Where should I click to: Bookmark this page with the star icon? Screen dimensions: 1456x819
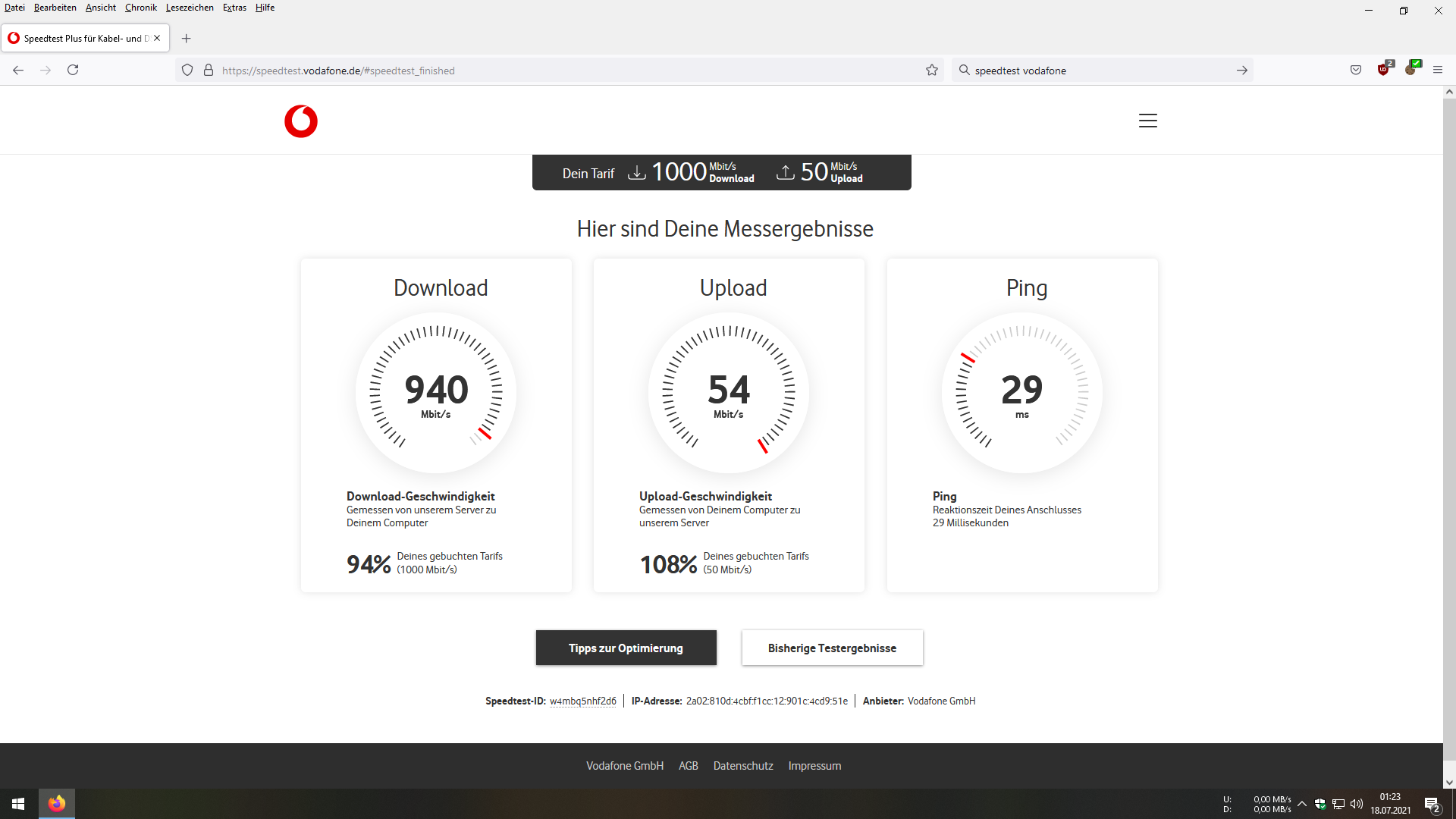(x=932, y=71)
